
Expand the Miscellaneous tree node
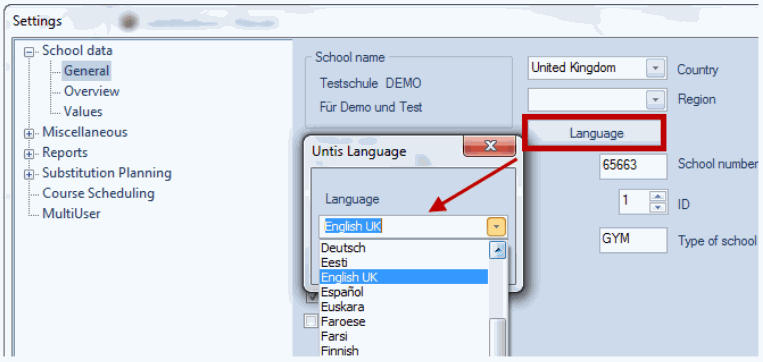coord(30,133)
